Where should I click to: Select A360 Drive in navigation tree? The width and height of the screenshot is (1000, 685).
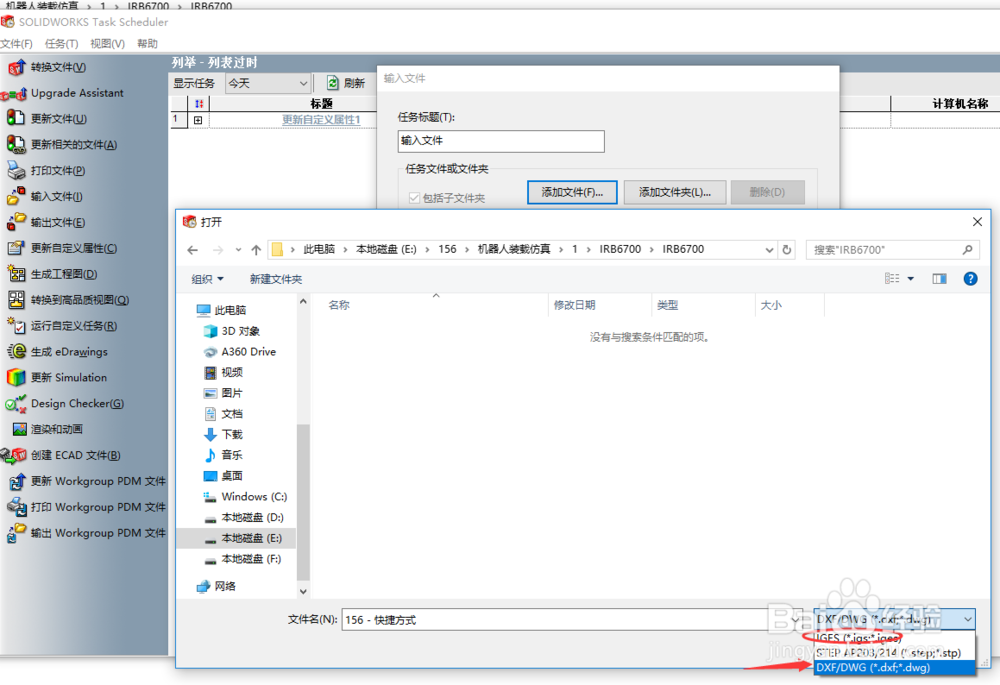pyautogui.click(x=249, y=352)
